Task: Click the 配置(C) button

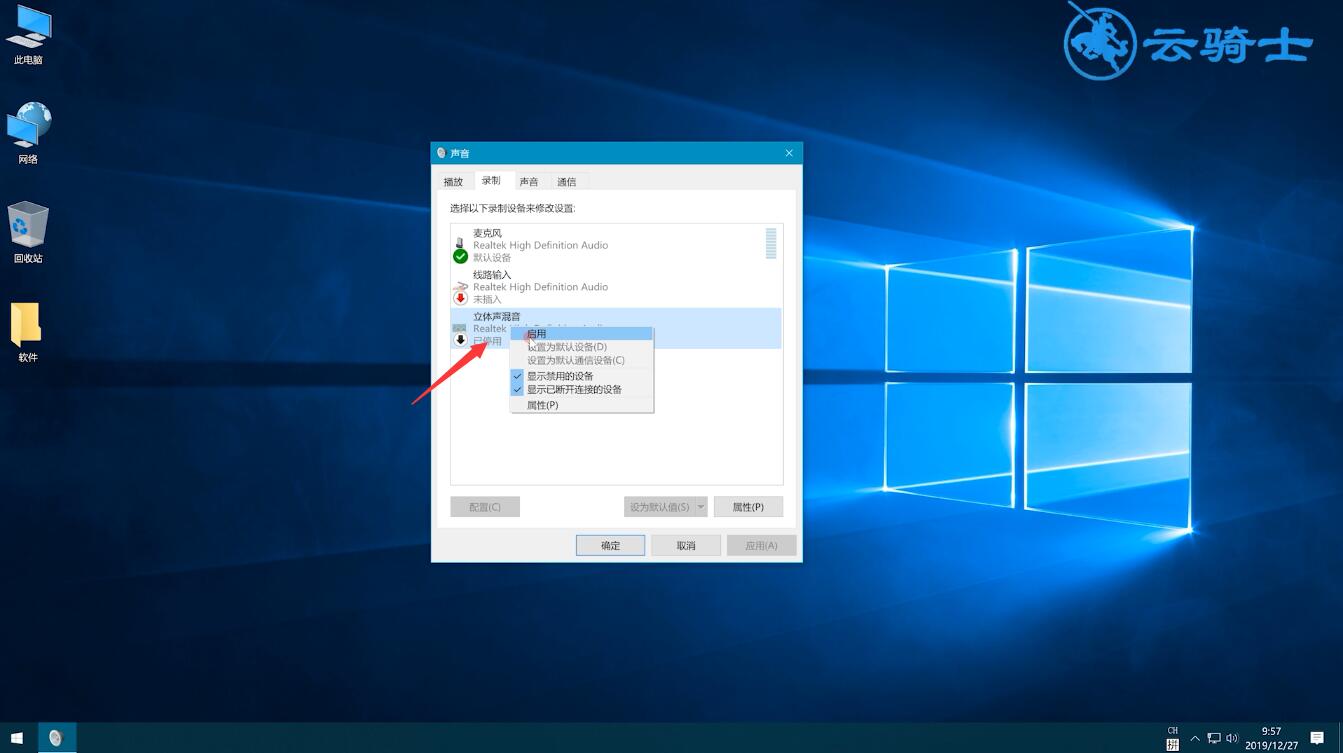Action: [485, 507]
